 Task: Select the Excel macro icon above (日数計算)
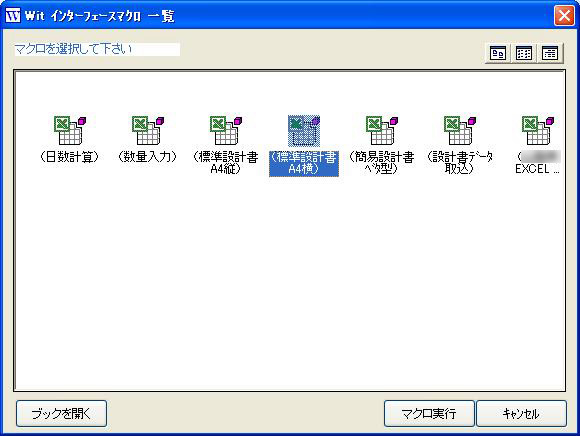coord(70,131)
